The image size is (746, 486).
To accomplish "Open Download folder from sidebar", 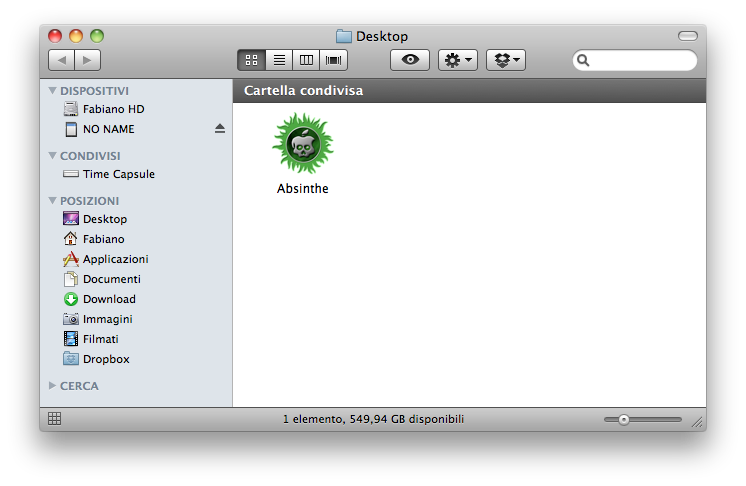I will pyautogui.click(x=109, y=299).
